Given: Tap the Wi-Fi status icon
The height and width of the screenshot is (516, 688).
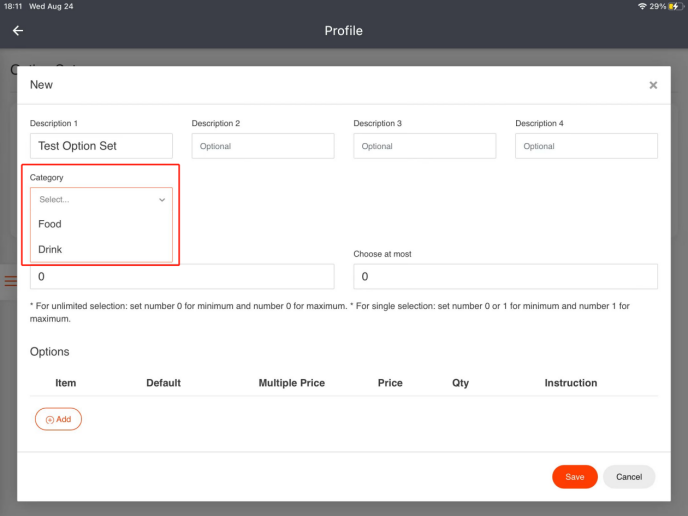Looking at the screenshot, I should pos(642,6).
